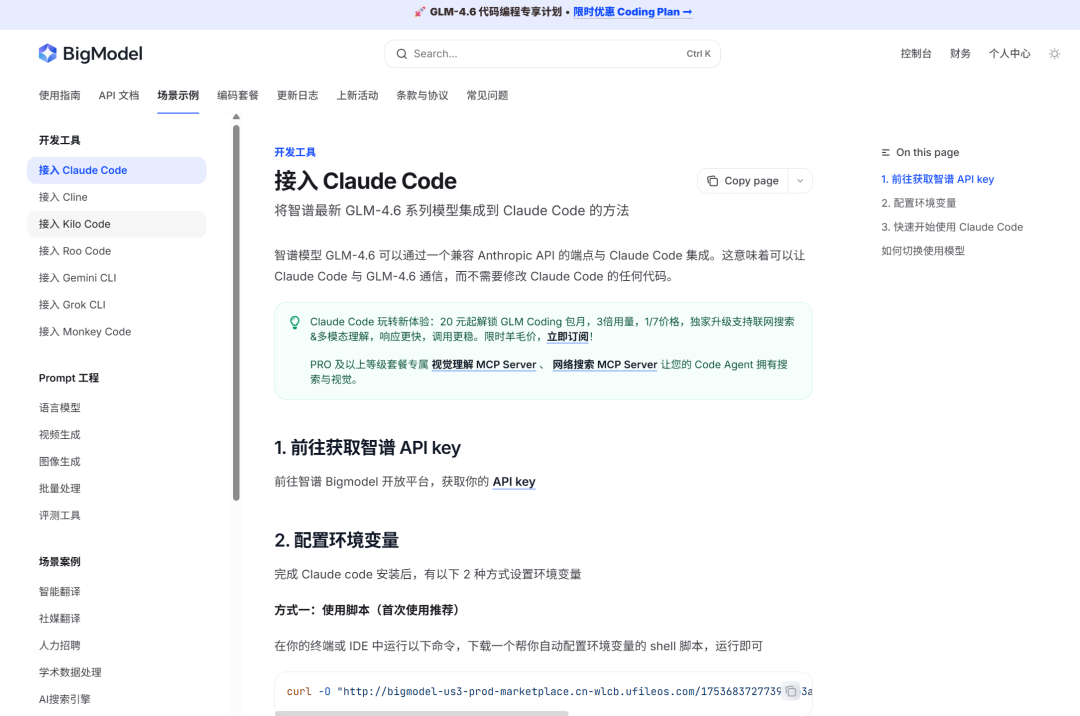Click the 场景案例 sidebar section heading
The width and height of the screenshot is (1080, 716).
pos(60,562)
